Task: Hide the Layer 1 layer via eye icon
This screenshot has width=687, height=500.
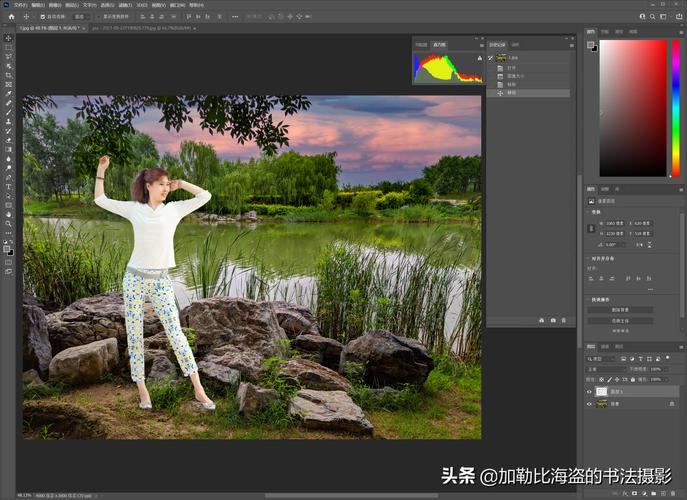Action: (589, 392)
